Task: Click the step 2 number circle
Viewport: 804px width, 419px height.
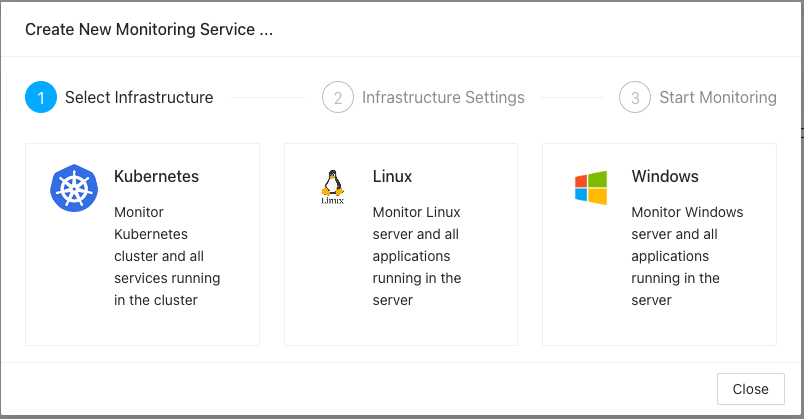Action: click(x=338, y=98)
